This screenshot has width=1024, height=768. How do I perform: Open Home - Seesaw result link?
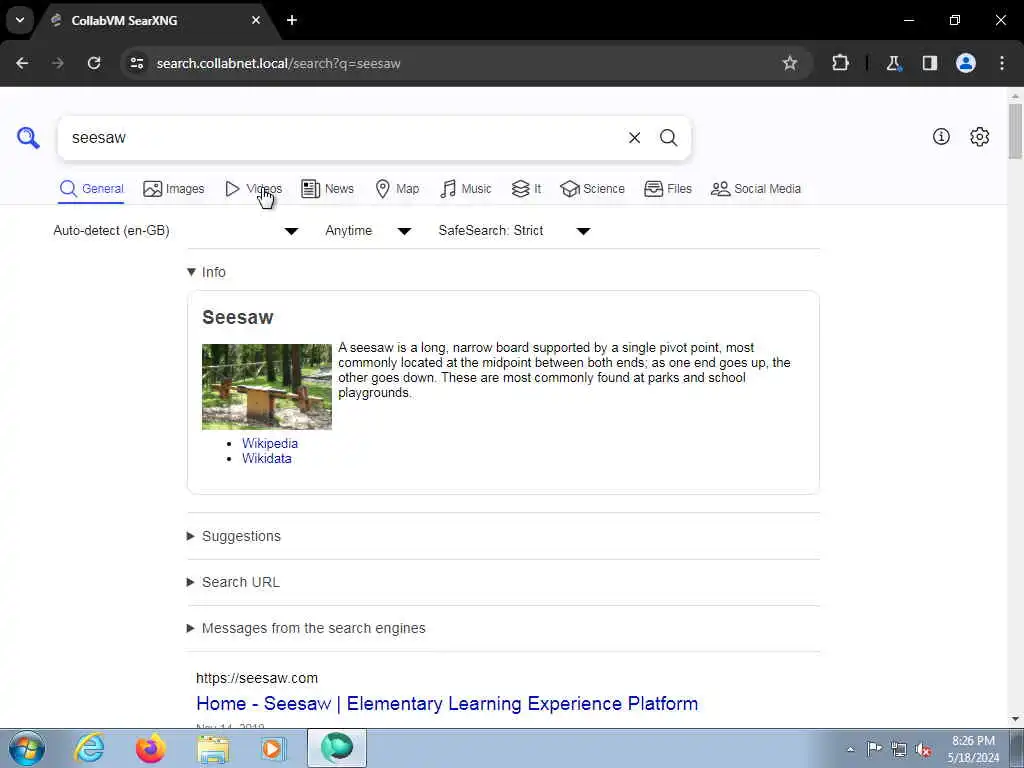click(x=447, y=703)
